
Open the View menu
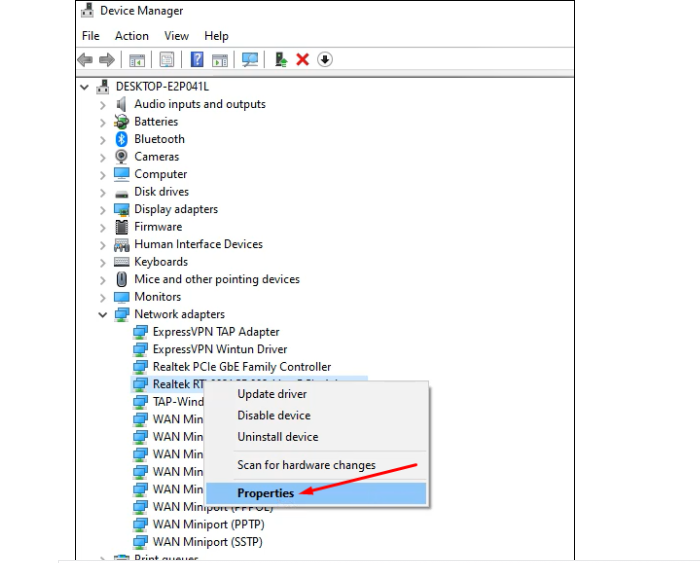pos(176,36)
